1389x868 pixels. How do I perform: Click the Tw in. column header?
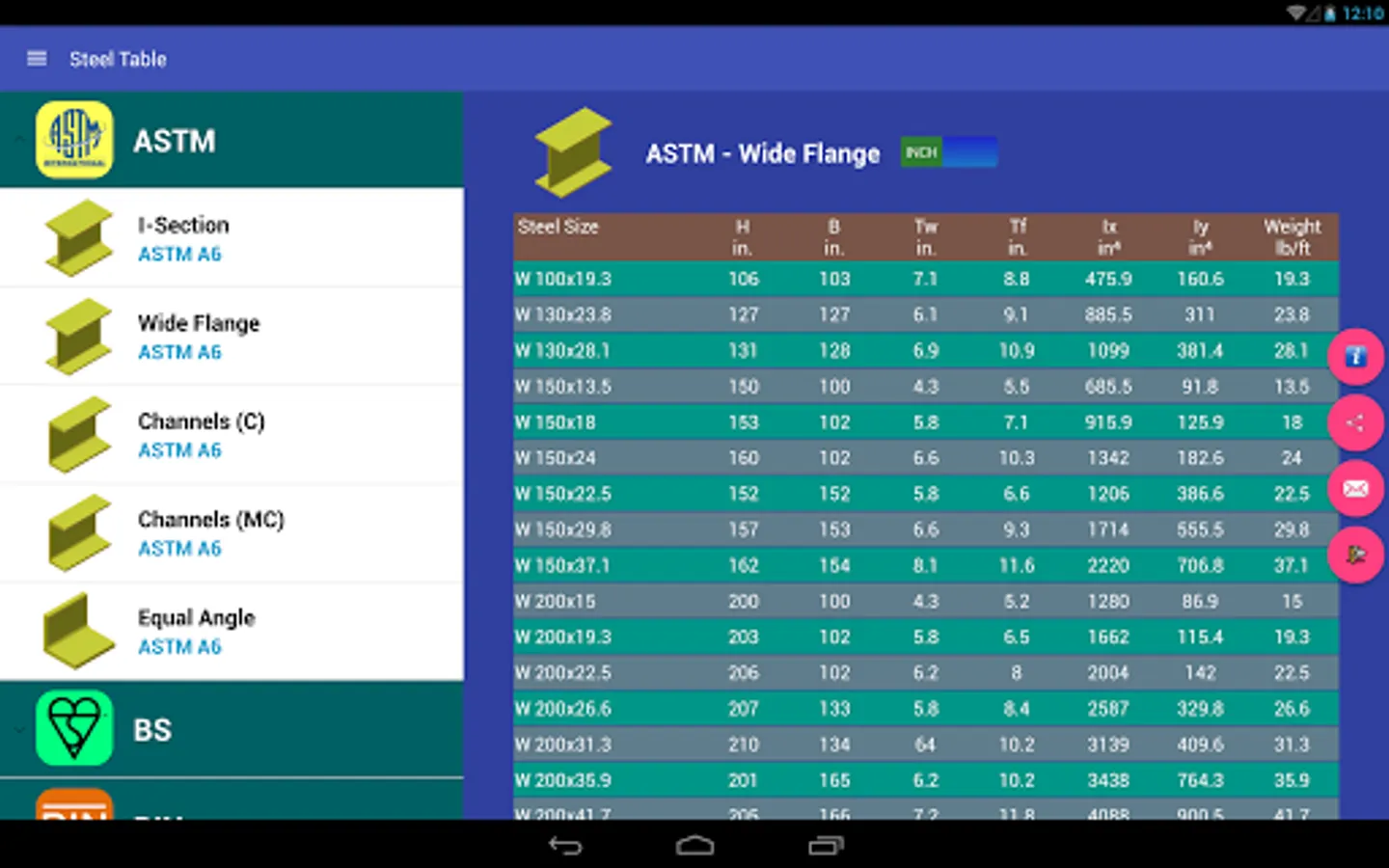tap(925, 237)
